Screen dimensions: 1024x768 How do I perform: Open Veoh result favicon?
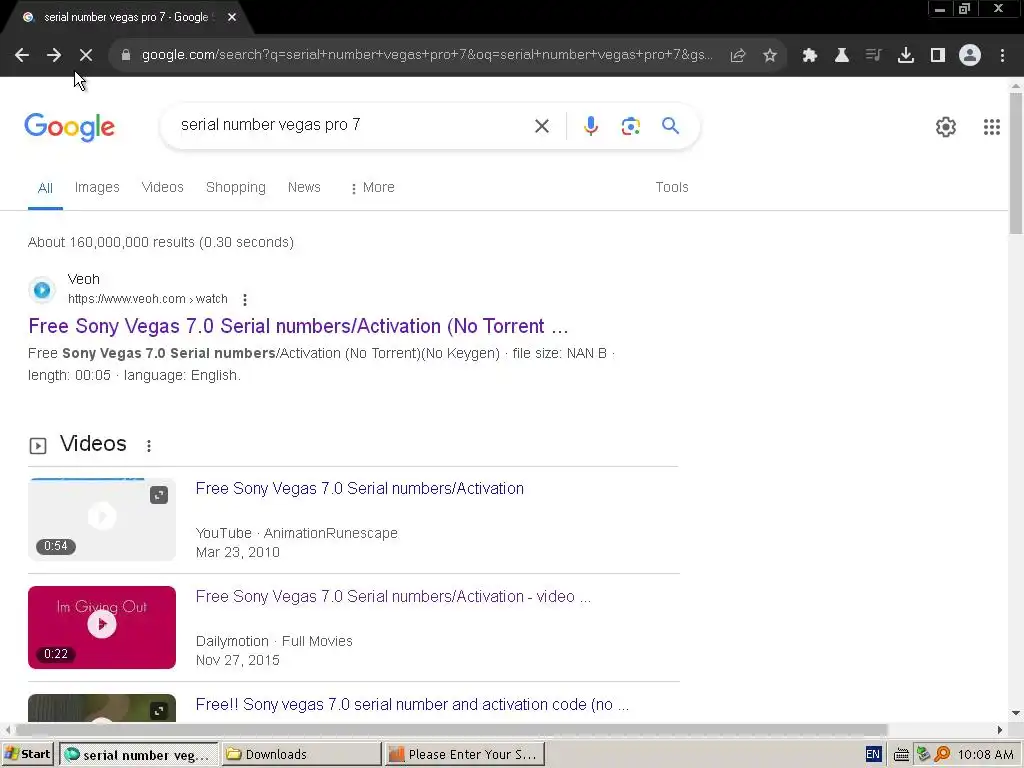pos(42,289)
